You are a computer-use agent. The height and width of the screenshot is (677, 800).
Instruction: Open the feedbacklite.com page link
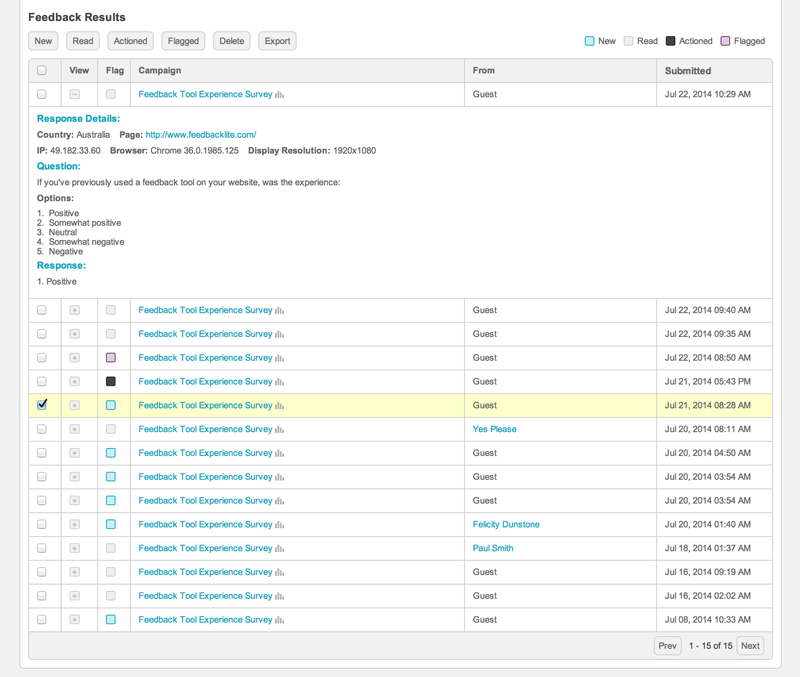(x=201, y=135)
